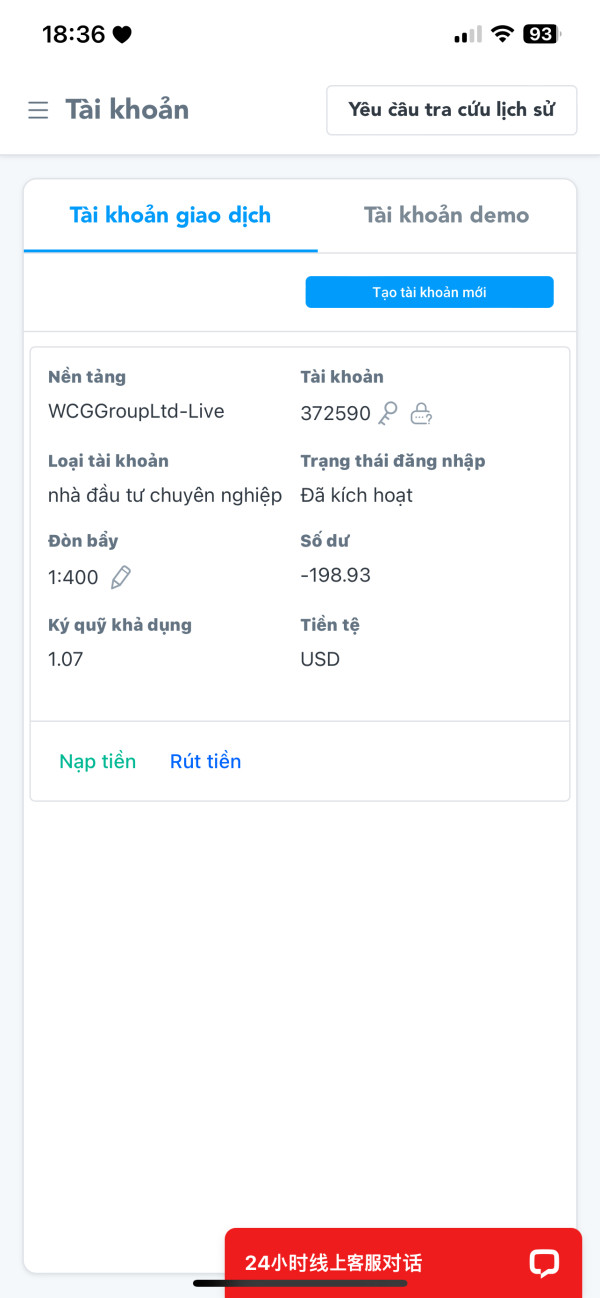Image resolution: width=600 pixels, height=1298 pixels.
Task: Tap the WCGGroupLtd-Live platform name
Action: click(136, 411)
